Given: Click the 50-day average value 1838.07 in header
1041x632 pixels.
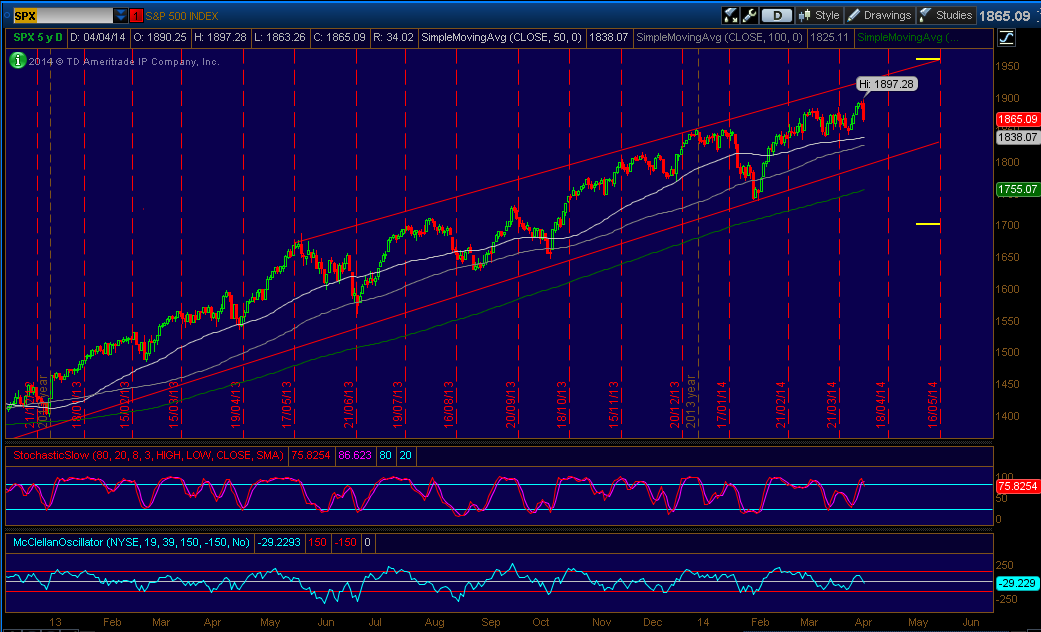Looking at the screenshot, I should coord(608,38).
